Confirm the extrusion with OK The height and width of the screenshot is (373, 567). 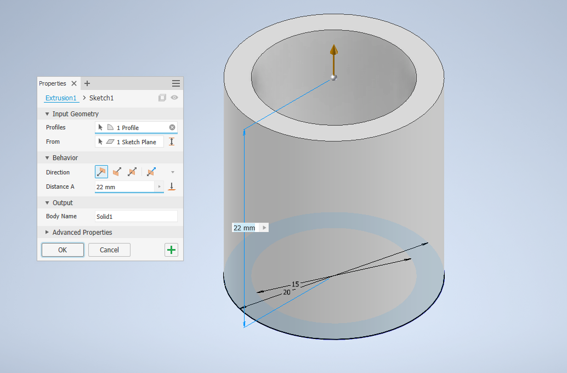(x=63, y=250)
